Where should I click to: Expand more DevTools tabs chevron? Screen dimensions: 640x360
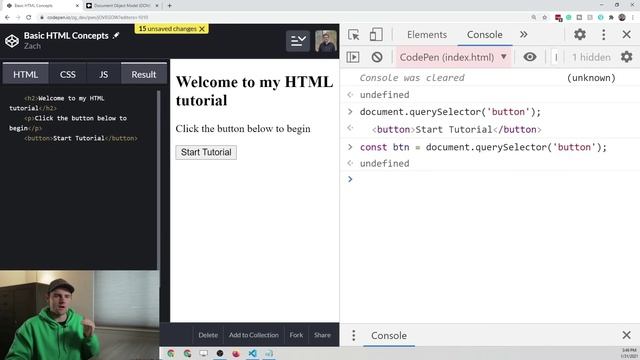pyautogui.click(x=524, y=35)
